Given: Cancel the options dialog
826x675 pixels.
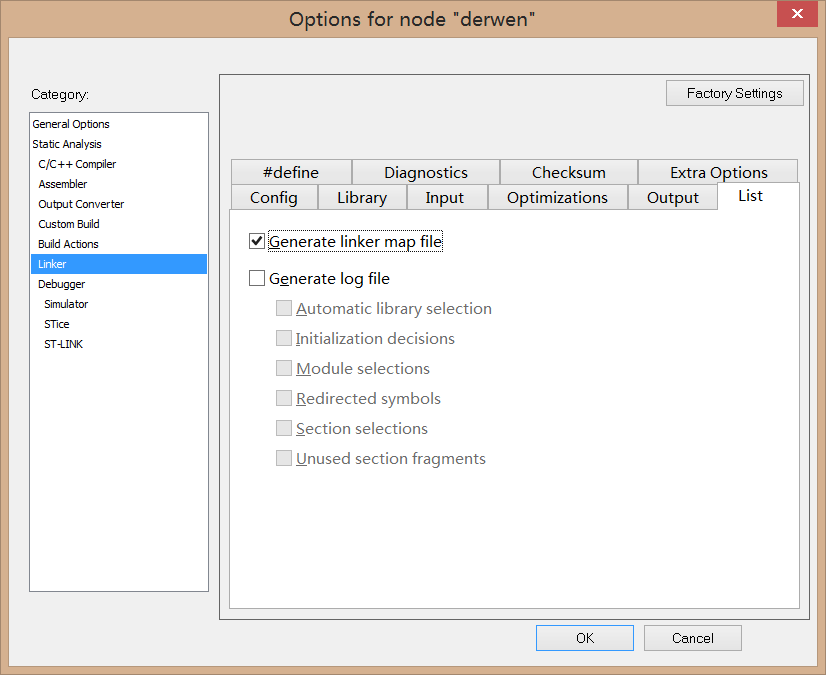Looking at the screenshot, I should point(692,638).
